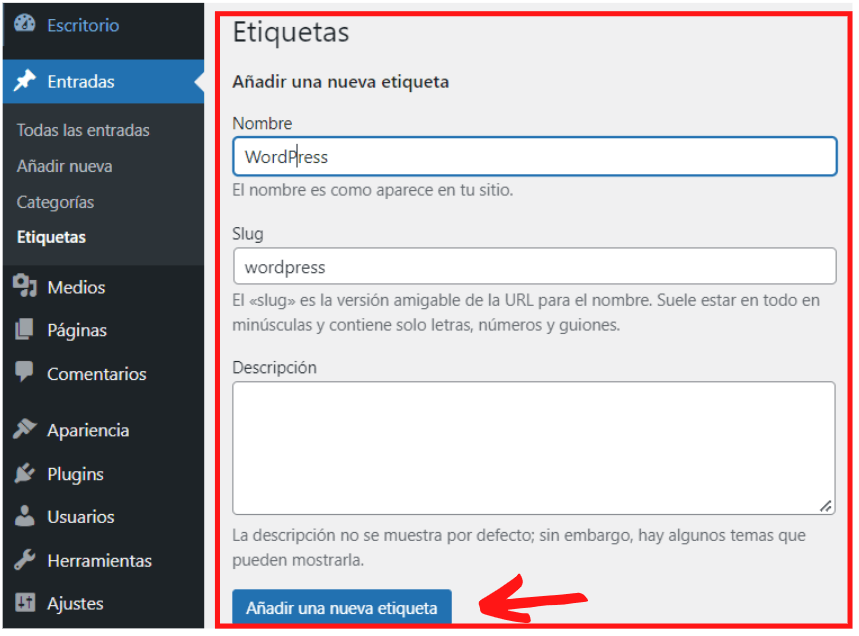Open the Añadir nueva submenu link
The width and height of the screenshot is (859, 636).
pyautogui.click(x=65, y=166)
